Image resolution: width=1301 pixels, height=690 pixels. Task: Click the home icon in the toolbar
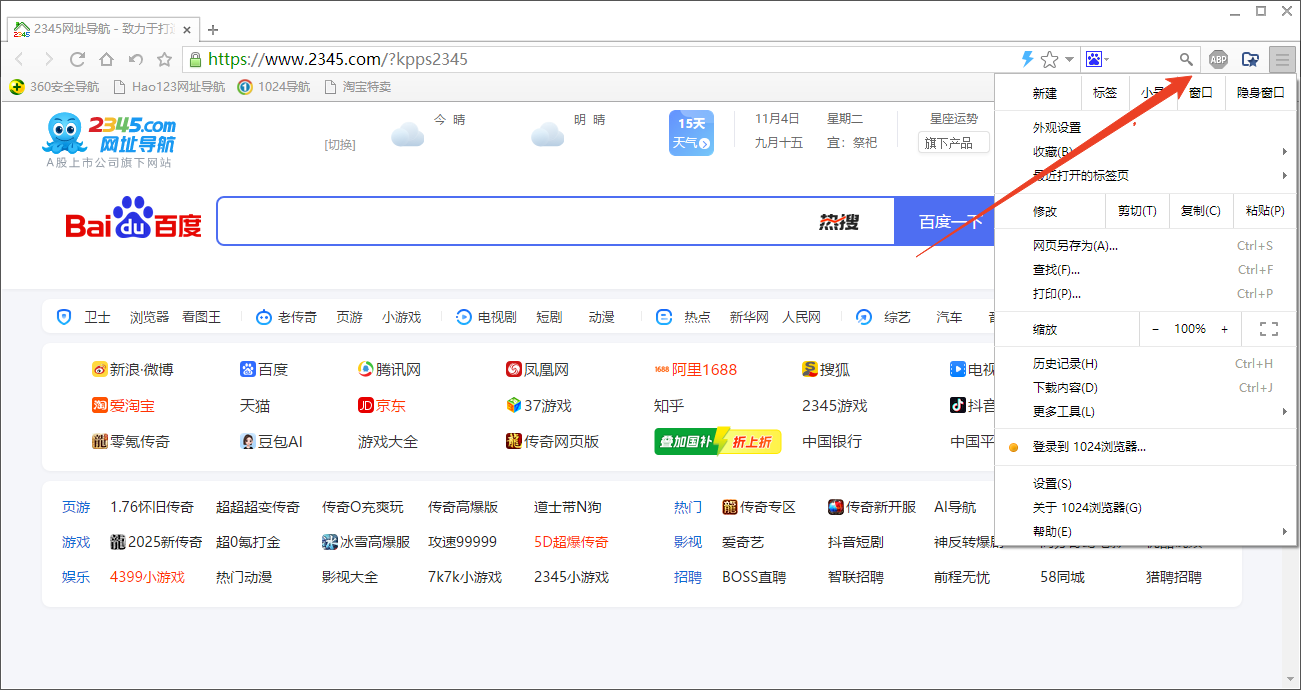point(106,59)
